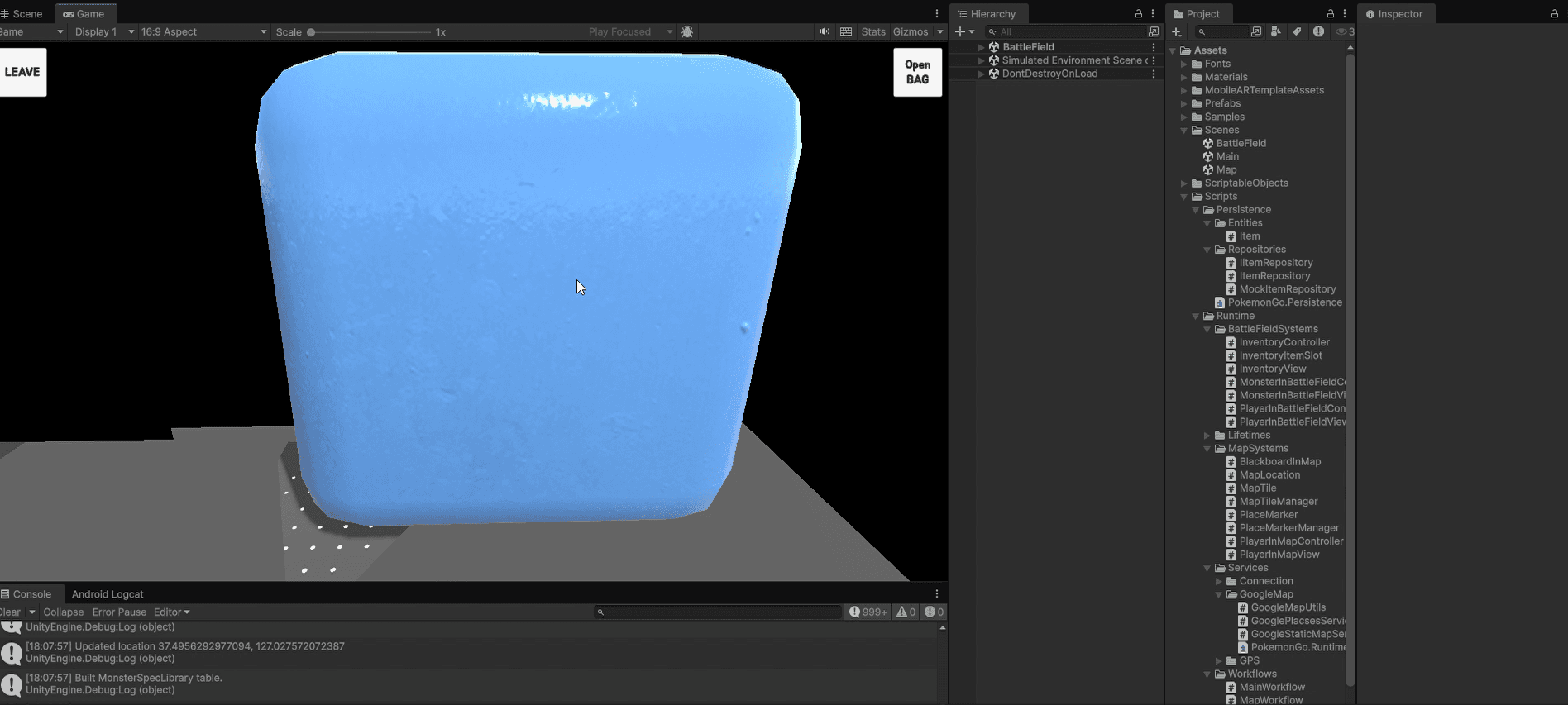
Task: Click the Hierarchy panel lock icon
Action: pyautogui.click(x=1138, y=14)
